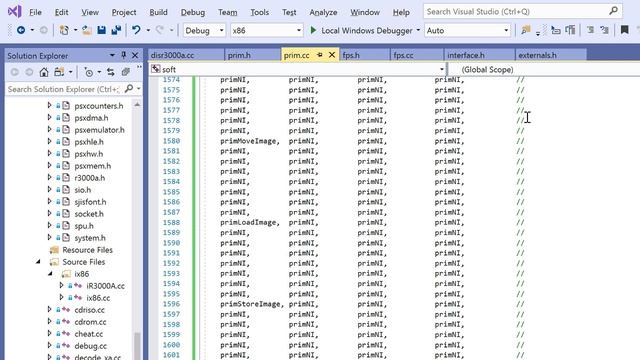Open the Global Scope dropdown
640x360 pixels.
pyautogui.click(x=544, y=69)
